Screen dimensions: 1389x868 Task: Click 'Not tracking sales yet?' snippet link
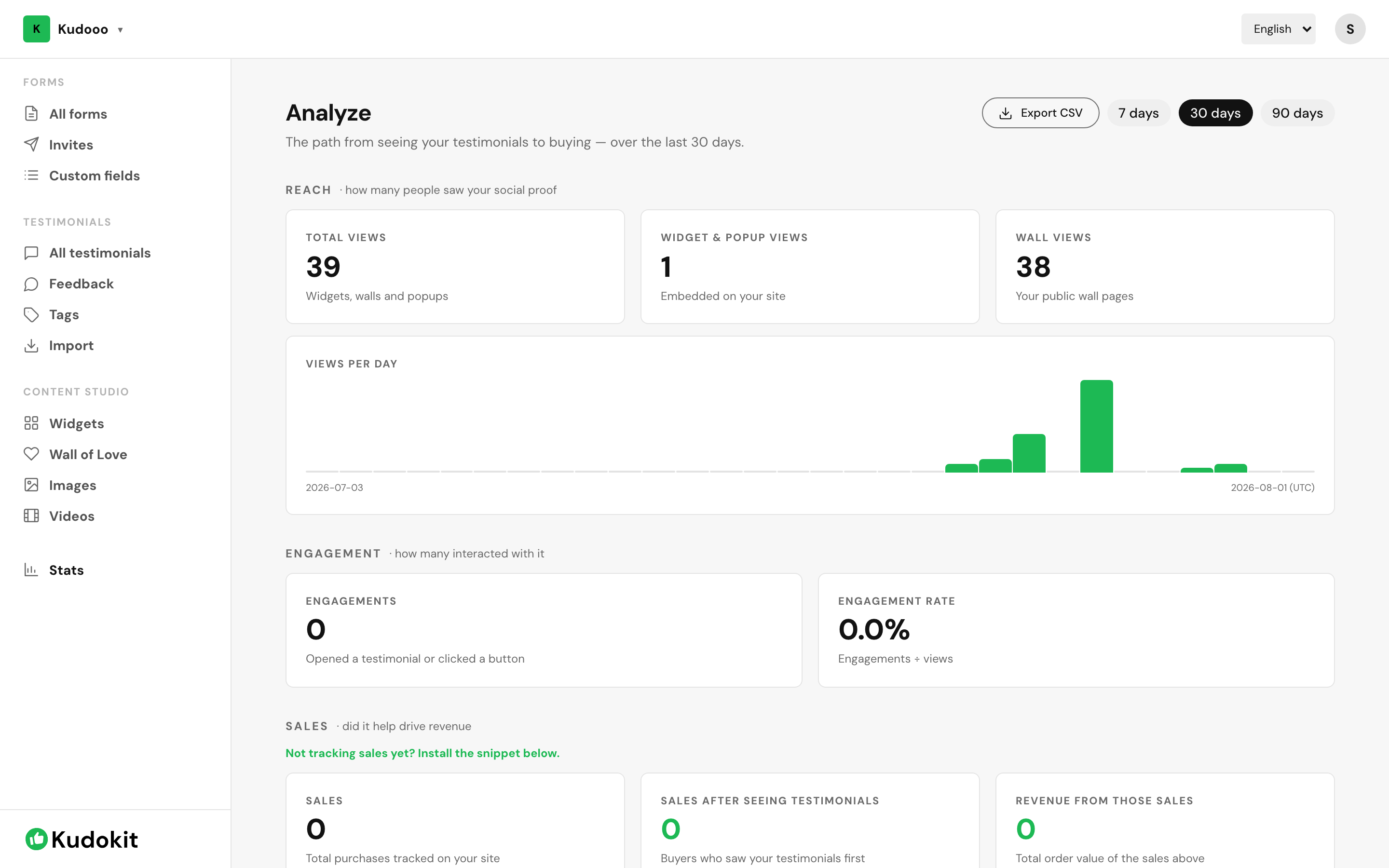pyautogui.click(x=422, y=753)
